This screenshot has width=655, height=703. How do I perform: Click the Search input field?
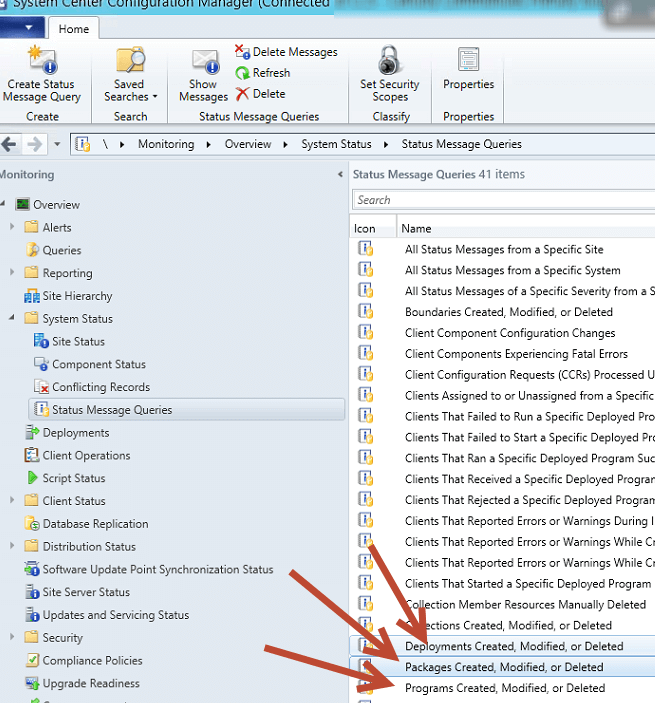point(503,200)
